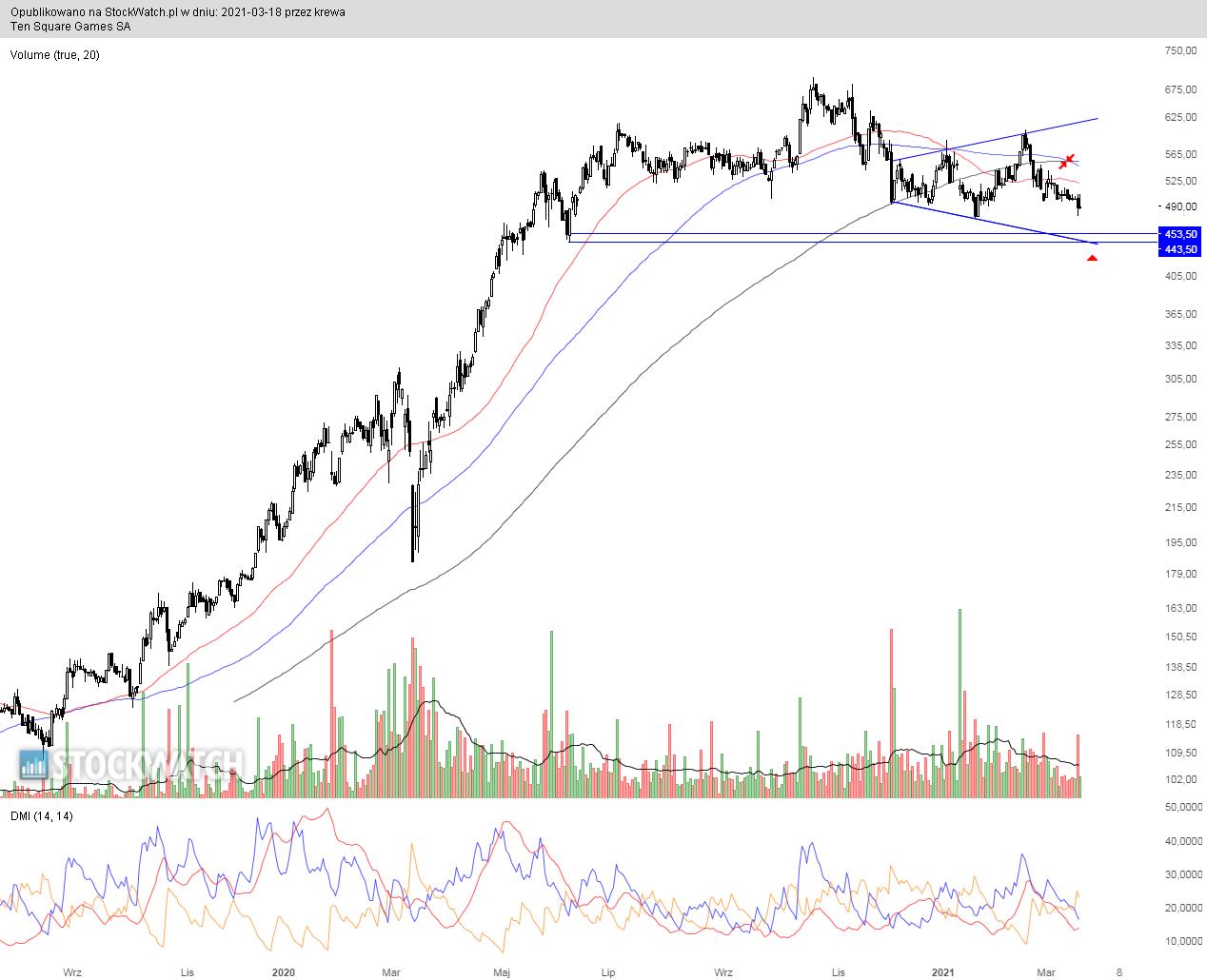Viewport: 1207px width, 980px height.
Task: Click the 750,00 price axis label
Action: click(1180, 51)
